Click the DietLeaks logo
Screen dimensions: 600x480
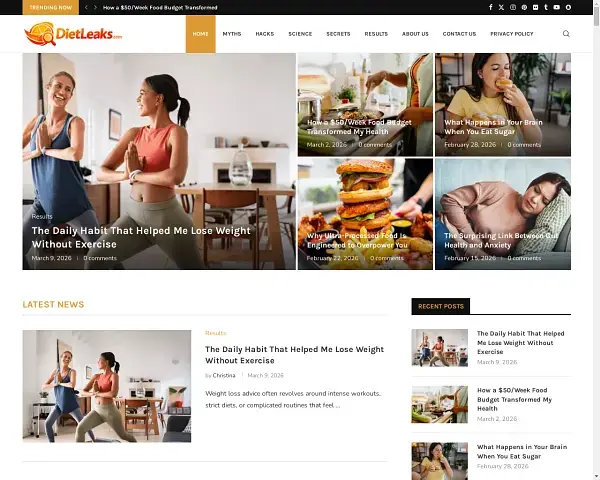[x=73, y=34]
